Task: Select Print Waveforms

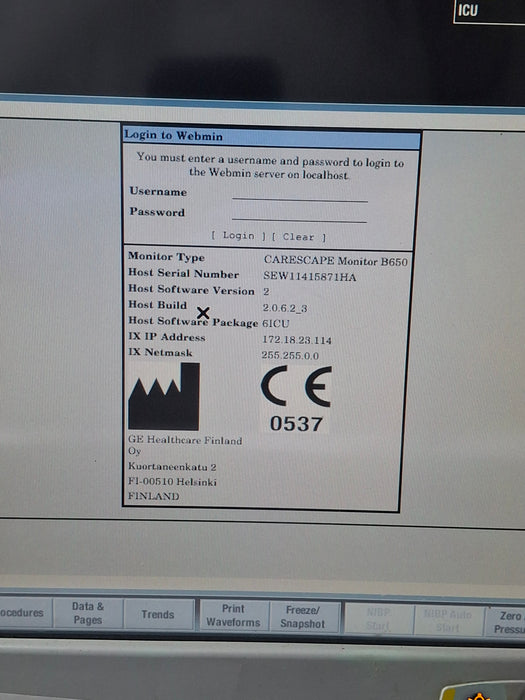Action: [x=233, y=616]
